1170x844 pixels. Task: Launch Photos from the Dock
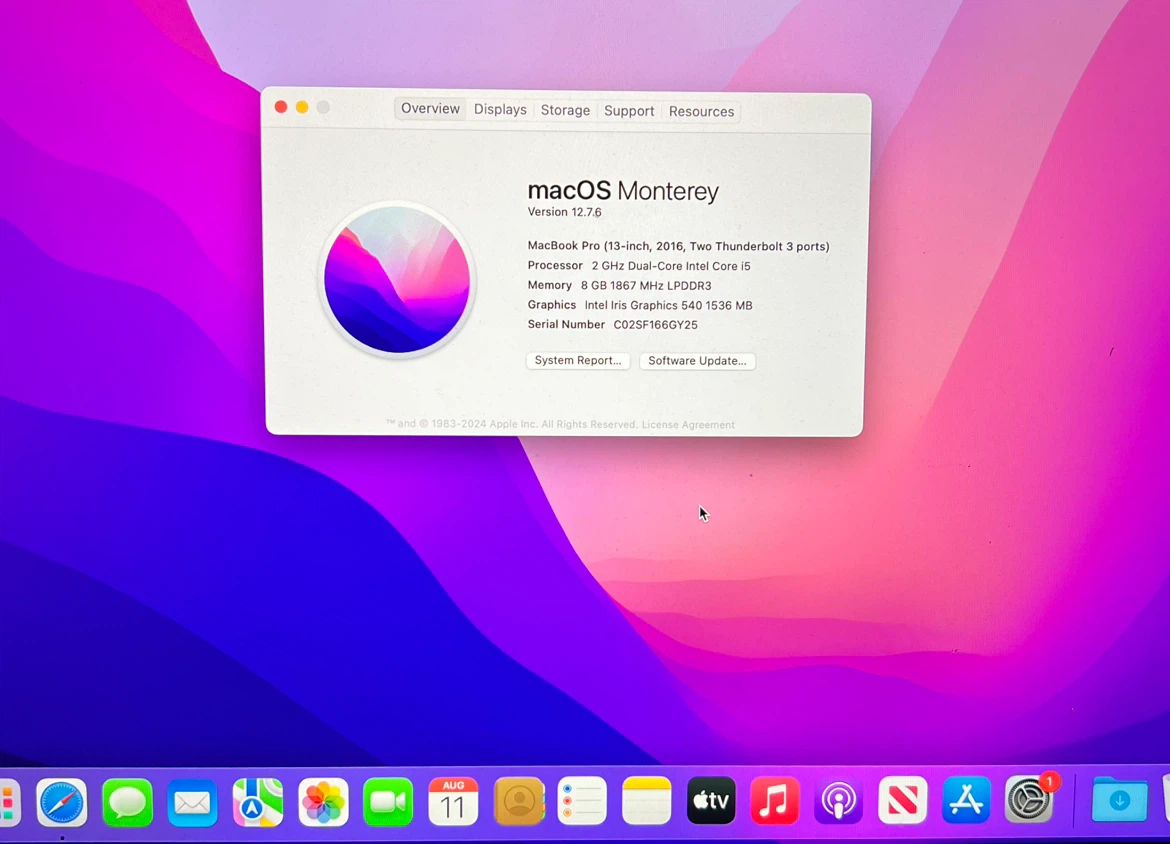point(323,802)
